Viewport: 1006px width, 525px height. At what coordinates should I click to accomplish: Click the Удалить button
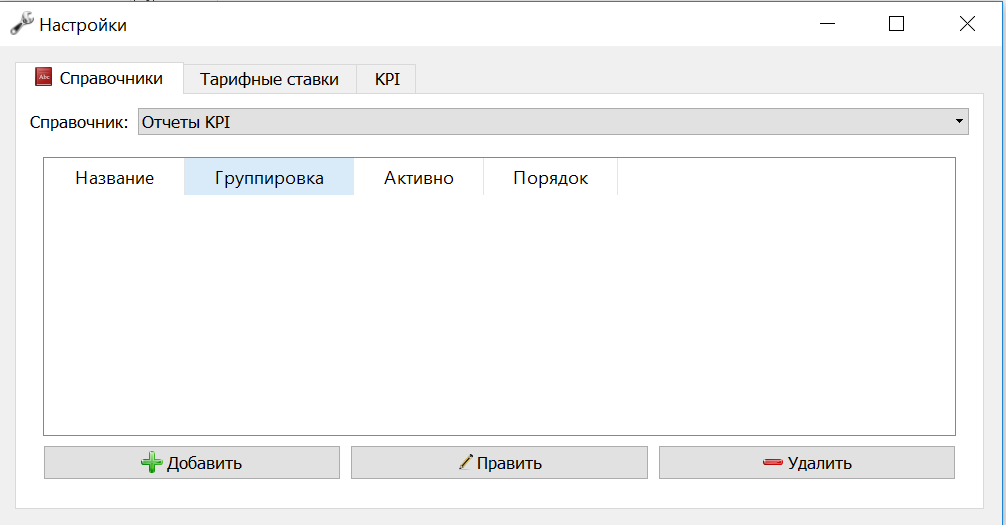806,463
